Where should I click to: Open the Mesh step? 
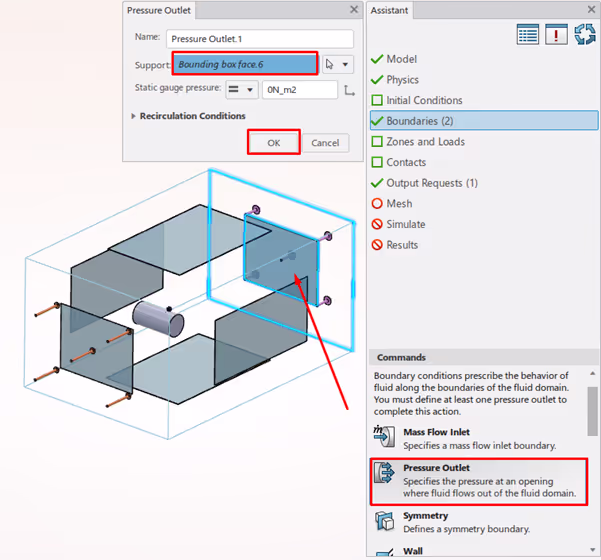pyautogui.click(x=399, y=204)
